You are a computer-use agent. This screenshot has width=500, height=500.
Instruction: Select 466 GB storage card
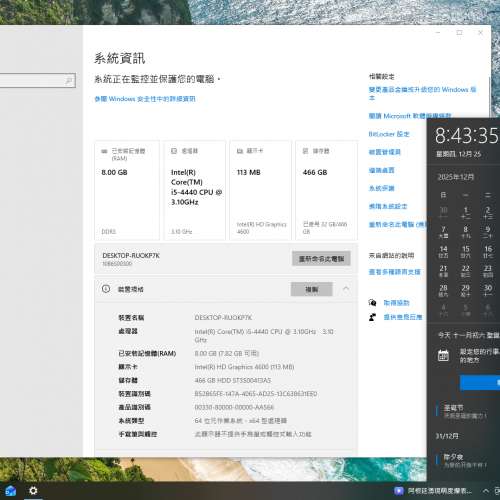[x=326, y=190]
